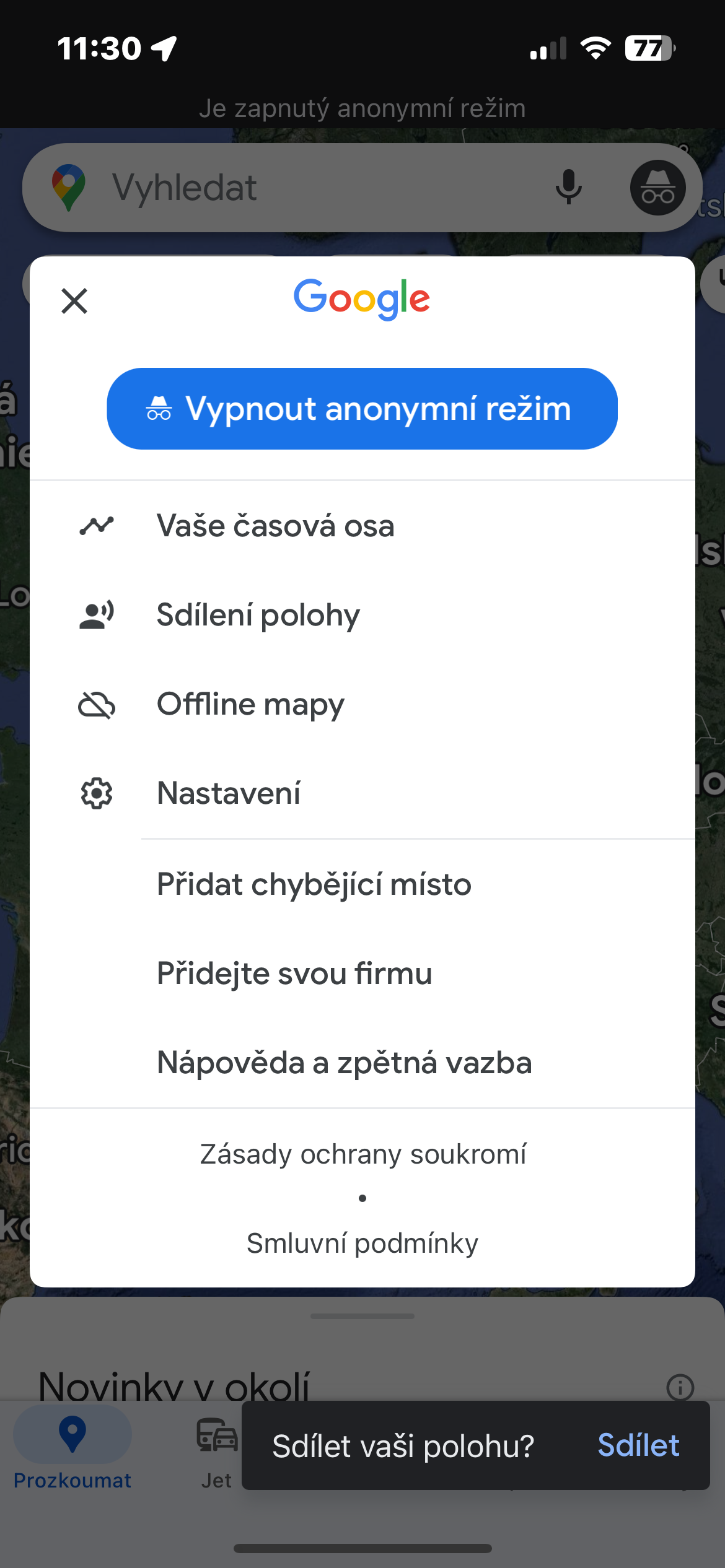Tap the Google Maps pin logo
The image size is (725, 1568).
(x=69, y=188)
